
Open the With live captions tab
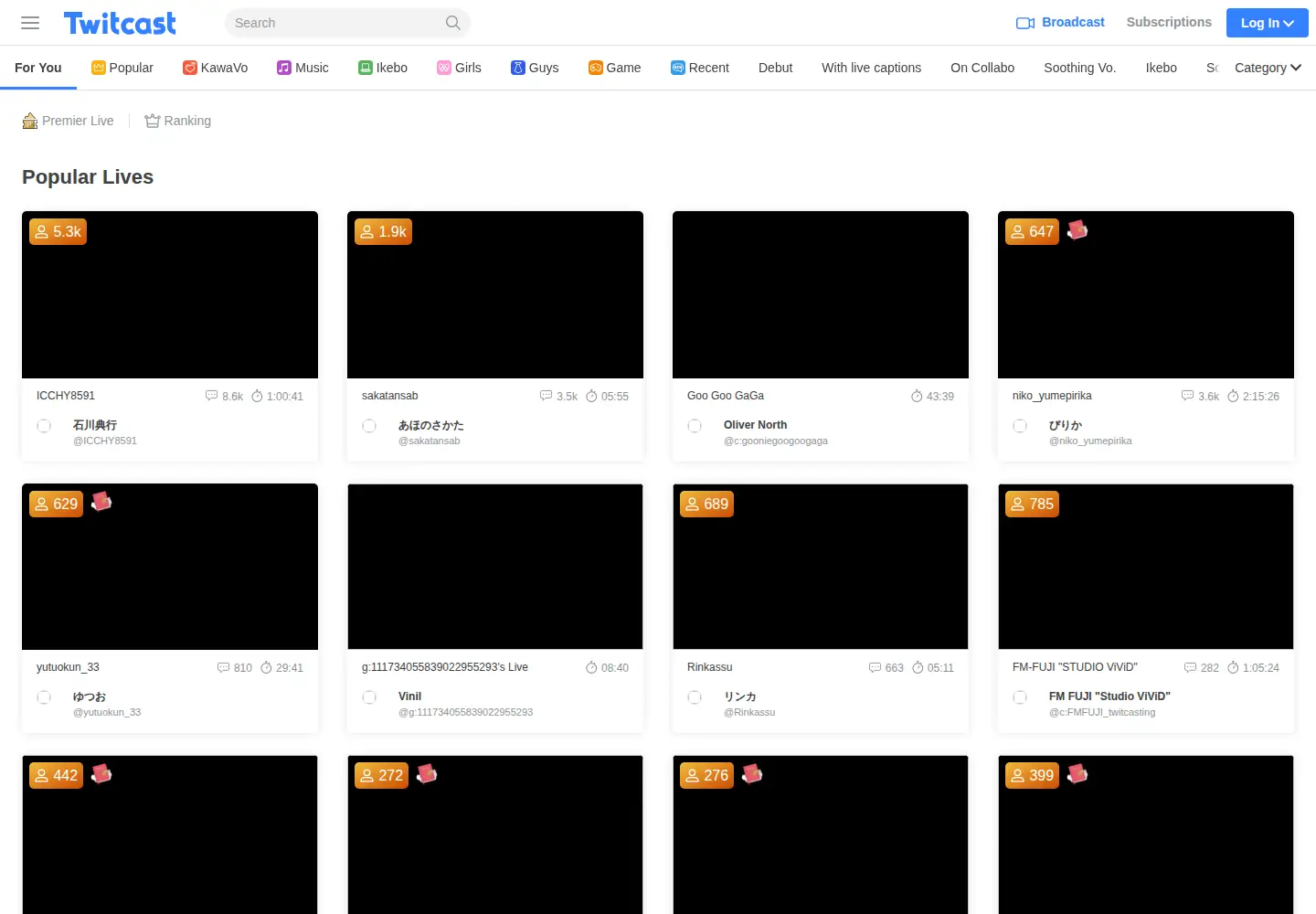tap(871, 68)
